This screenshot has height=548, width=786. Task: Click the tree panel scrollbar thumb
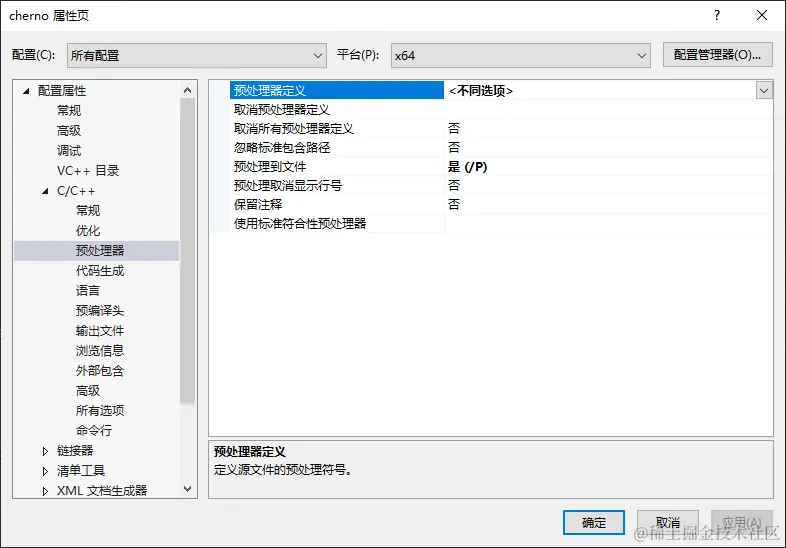click(x=187, y=251)
